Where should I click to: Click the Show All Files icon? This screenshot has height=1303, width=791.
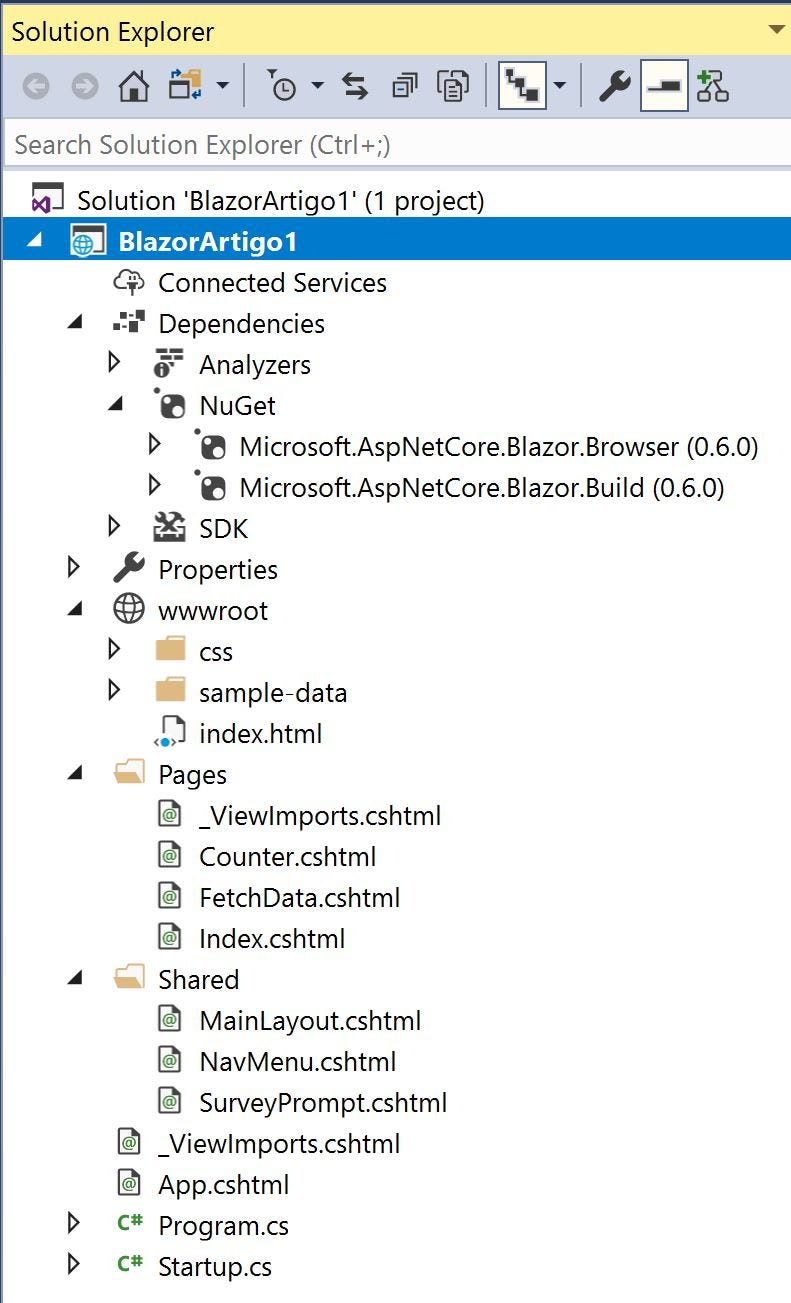[453, 87]
